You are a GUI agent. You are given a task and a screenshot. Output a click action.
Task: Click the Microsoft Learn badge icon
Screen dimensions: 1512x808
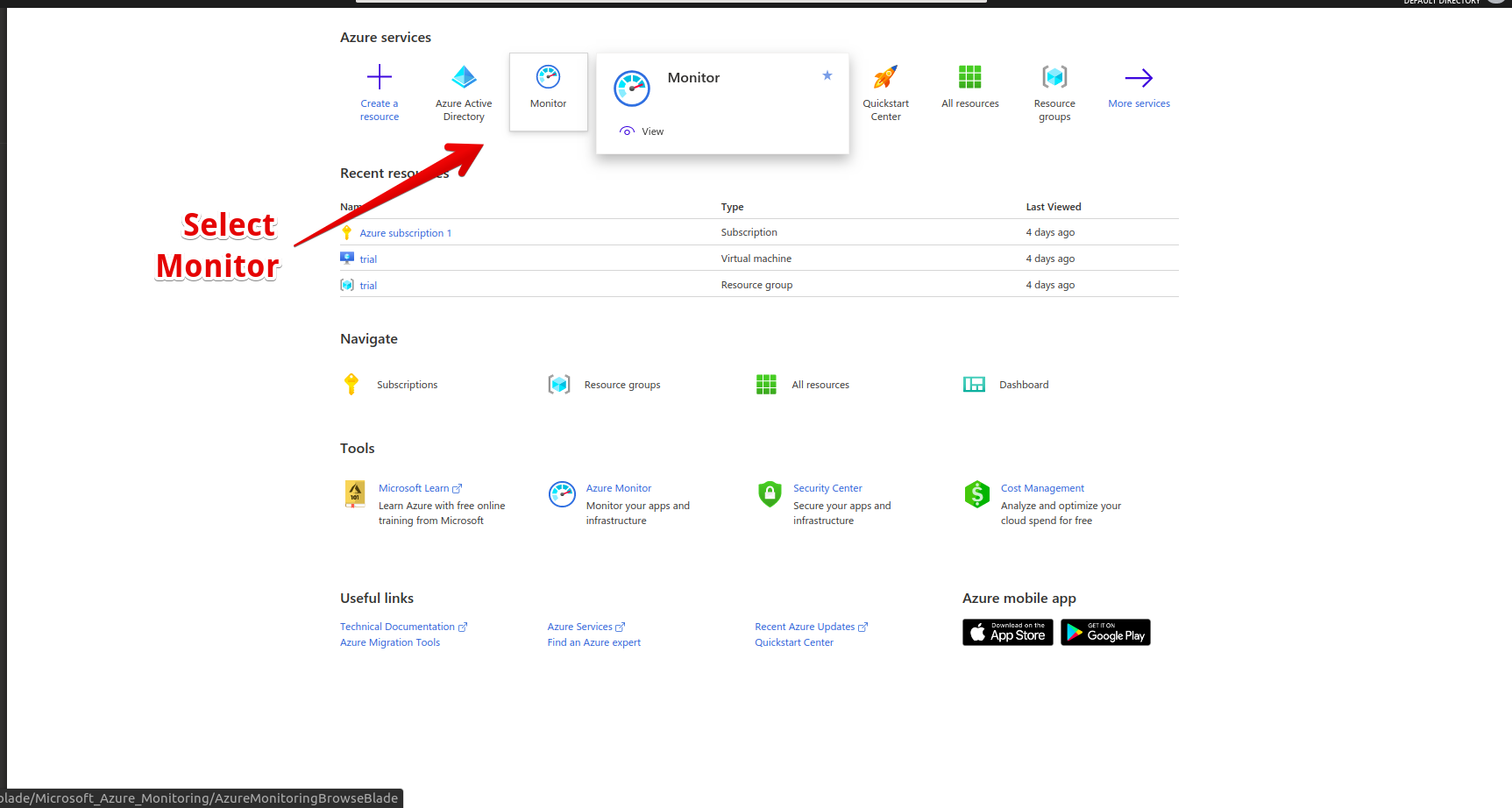click(x=355, y=494)
